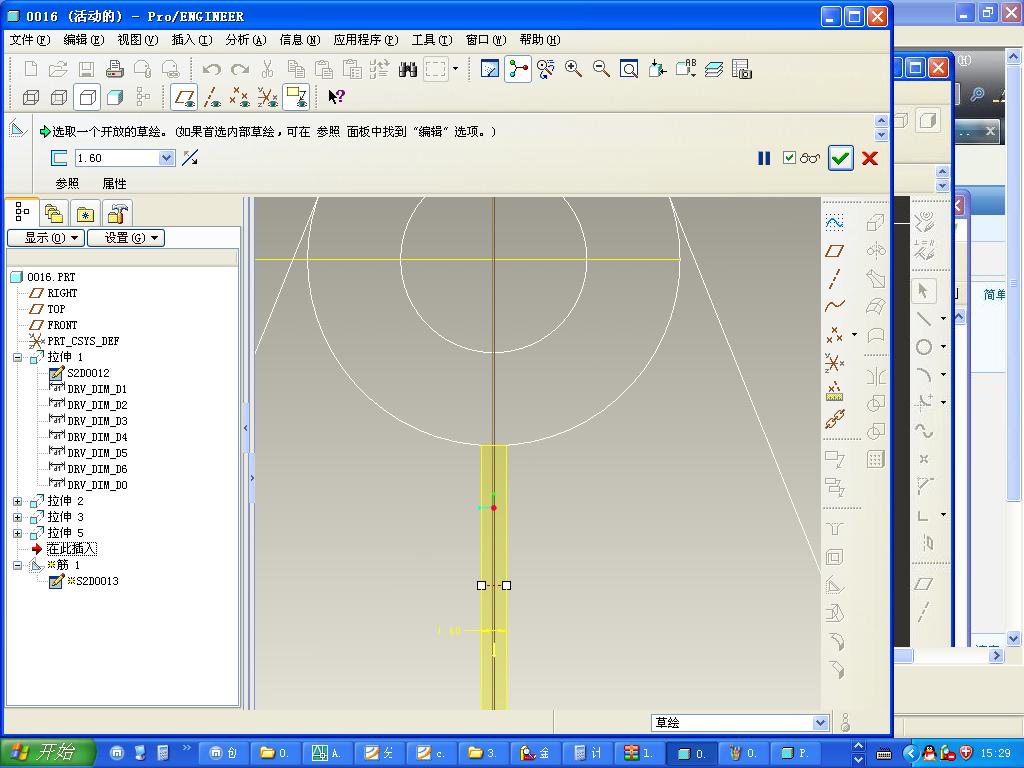
Task: Click the Zoom Out magnifier icon
Action: coord(601,69)
